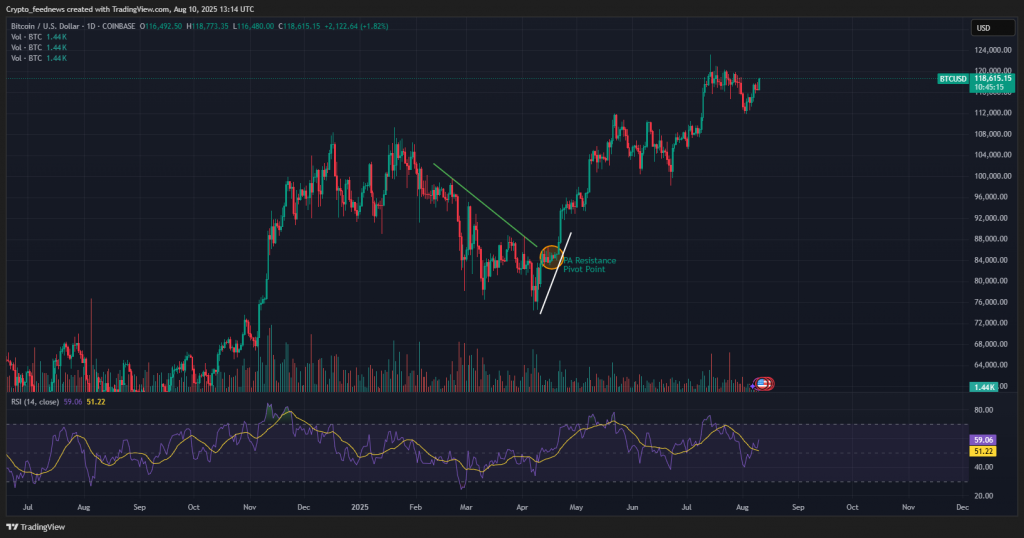Click the 118,615.15 current price label
The width and height of the screenshot is (1024, 538).
[x=993, y=77]
